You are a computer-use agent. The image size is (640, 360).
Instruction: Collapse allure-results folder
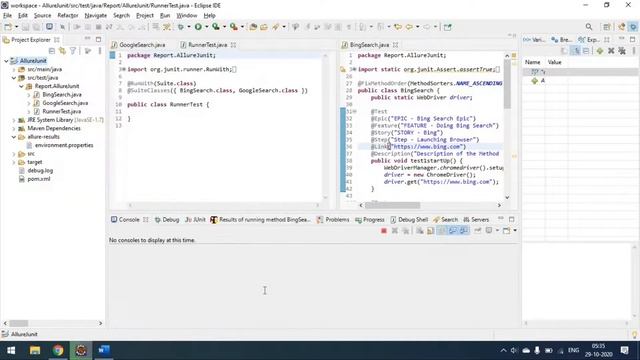[x=14, y=137]
